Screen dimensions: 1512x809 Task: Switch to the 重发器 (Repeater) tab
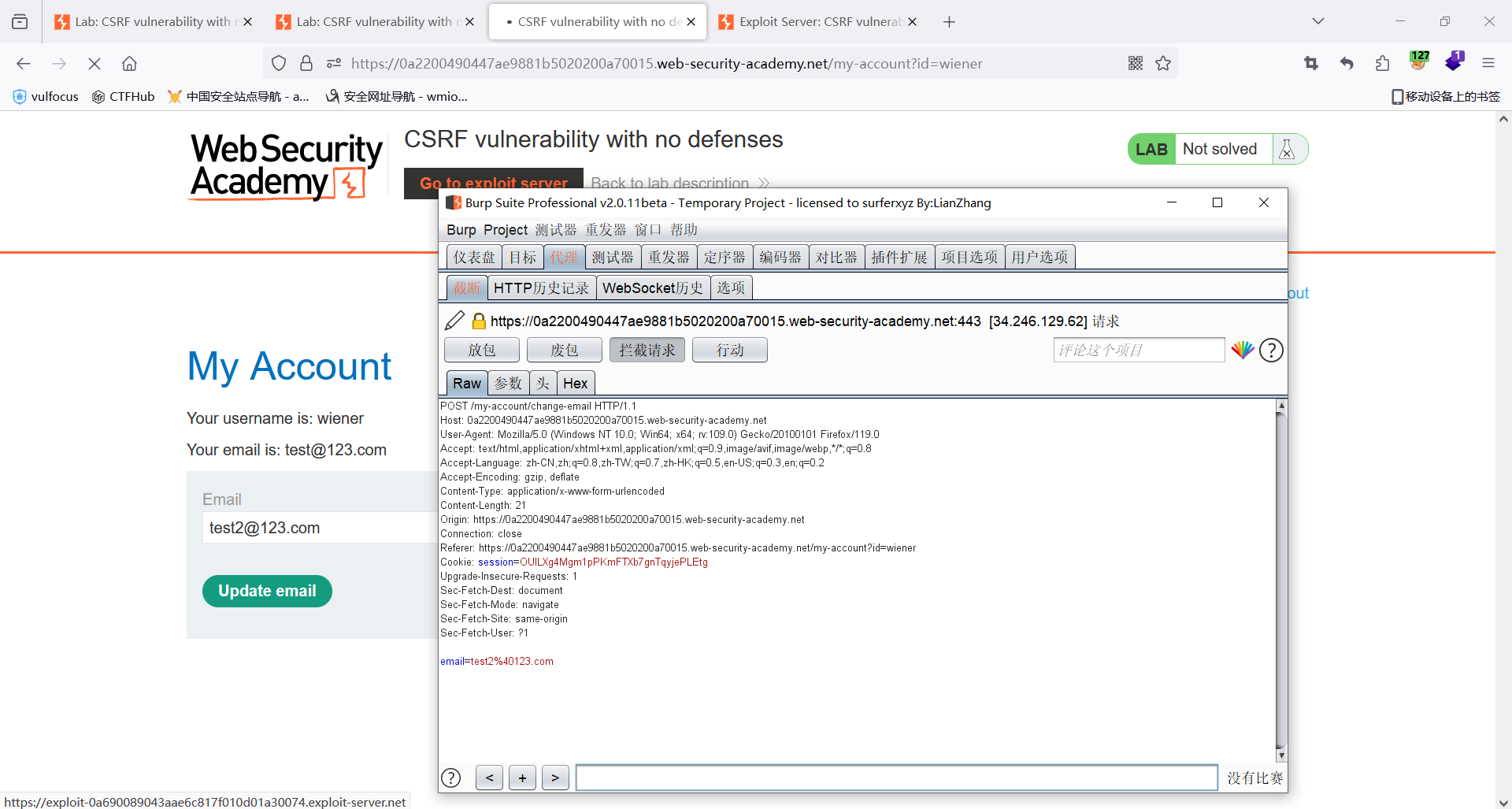tap(668, 256)
